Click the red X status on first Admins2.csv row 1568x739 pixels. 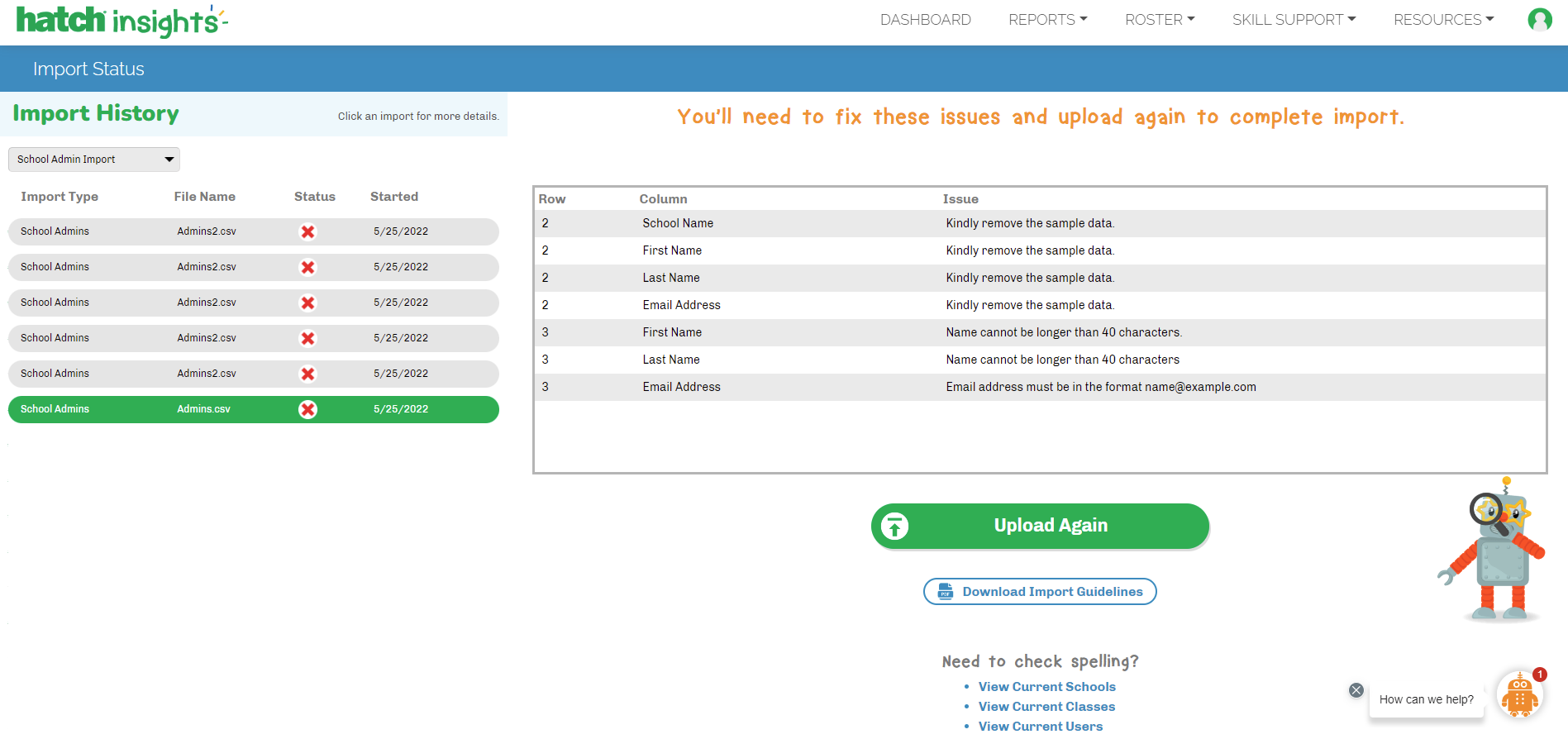click(307, 232)
